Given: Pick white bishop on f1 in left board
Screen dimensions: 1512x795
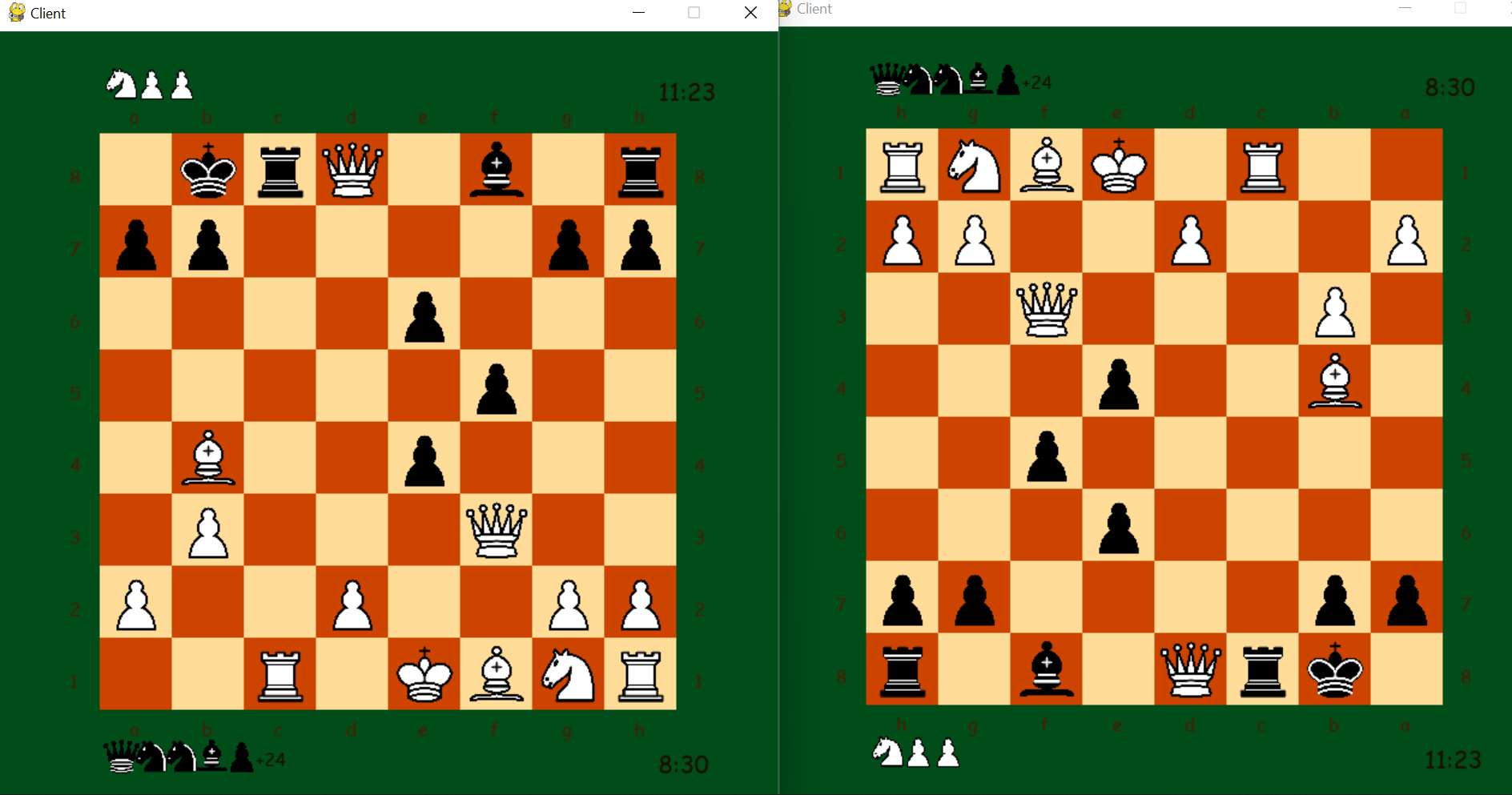Looking at the screenshot, I should pyautogui.click(x=497, y=674).
